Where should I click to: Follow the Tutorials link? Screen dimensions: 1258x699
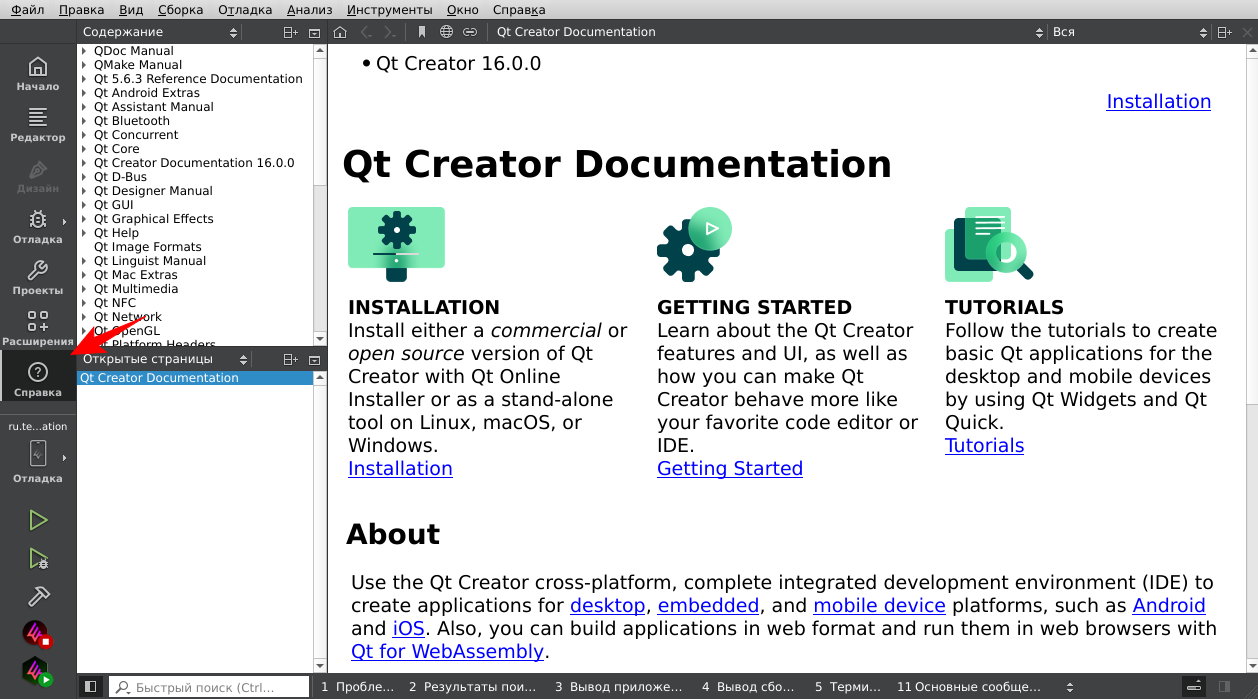[x=984, y=445]
